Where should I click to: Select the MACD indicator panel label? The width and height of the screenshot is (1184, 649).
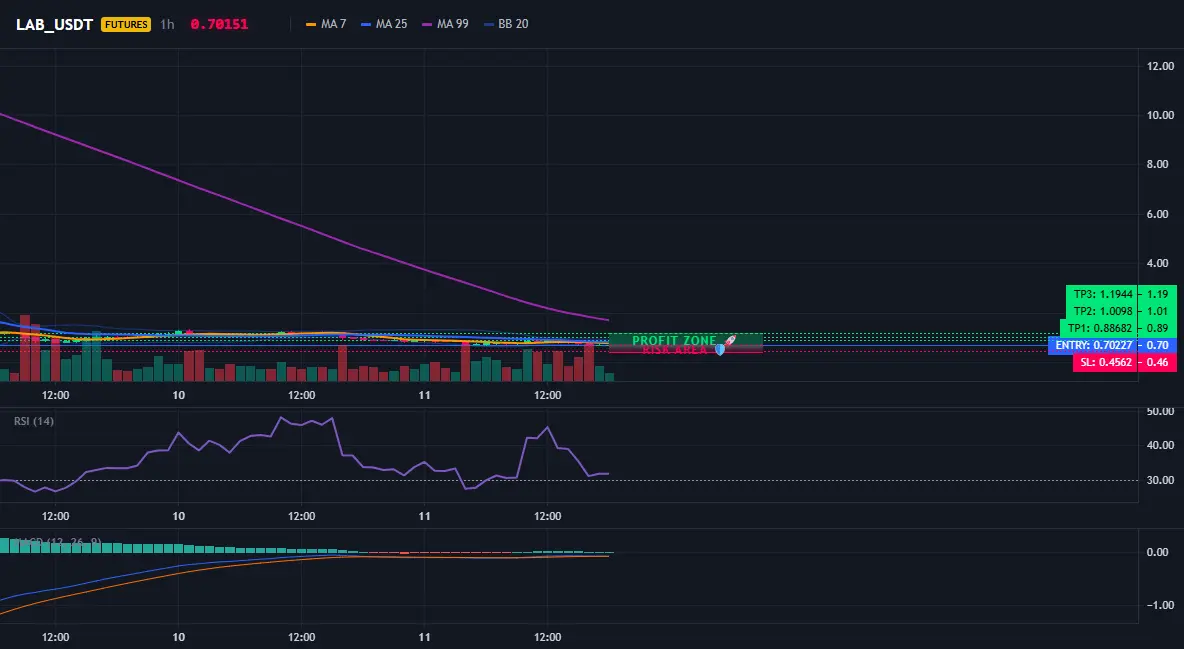[x=58, y=542]
